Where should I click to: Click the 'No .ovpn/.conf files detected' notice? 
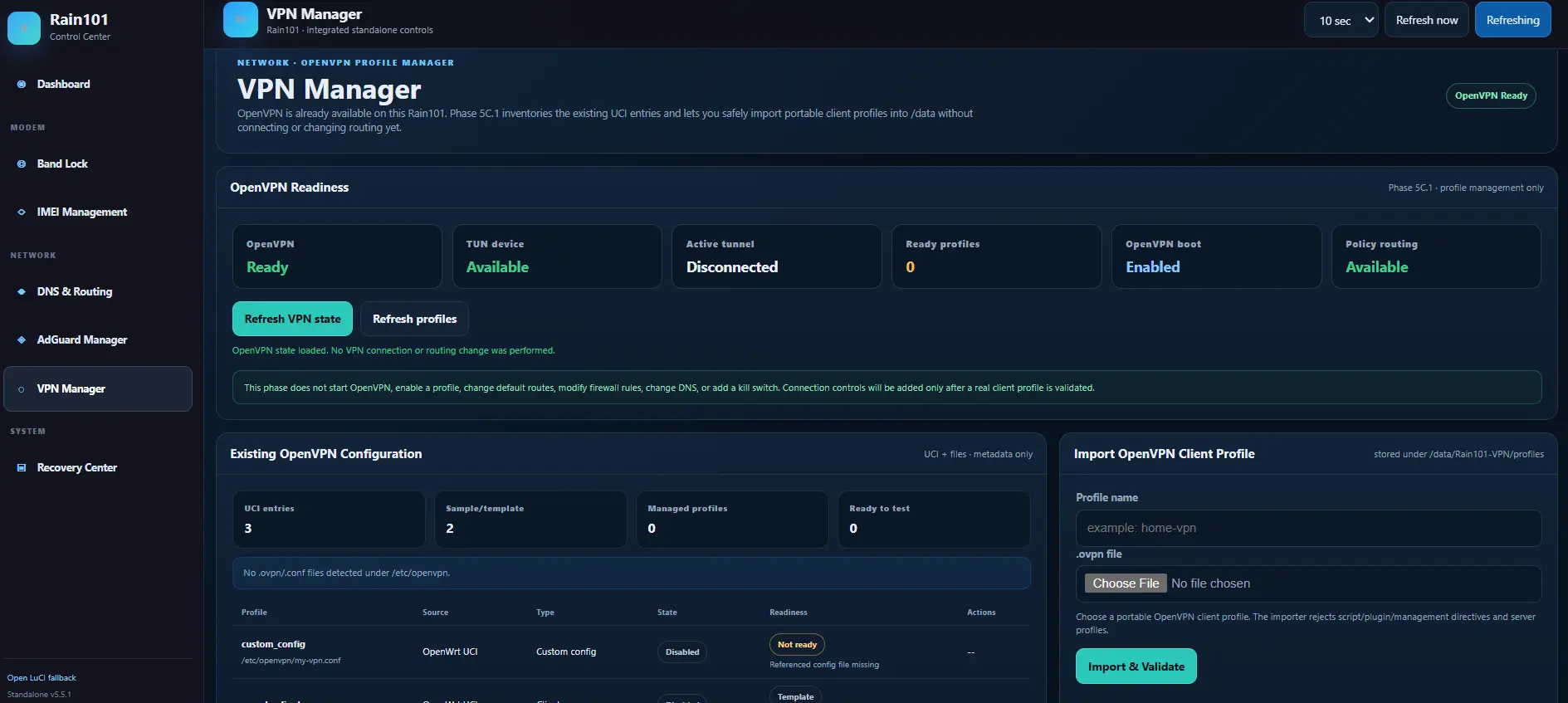[x=632, y=573]
